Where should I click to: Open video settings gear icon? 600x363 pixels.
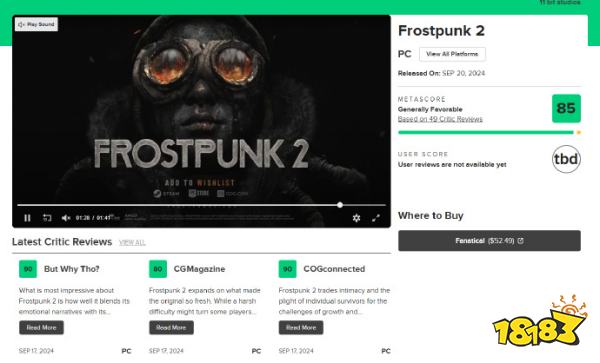pos(356,218)
